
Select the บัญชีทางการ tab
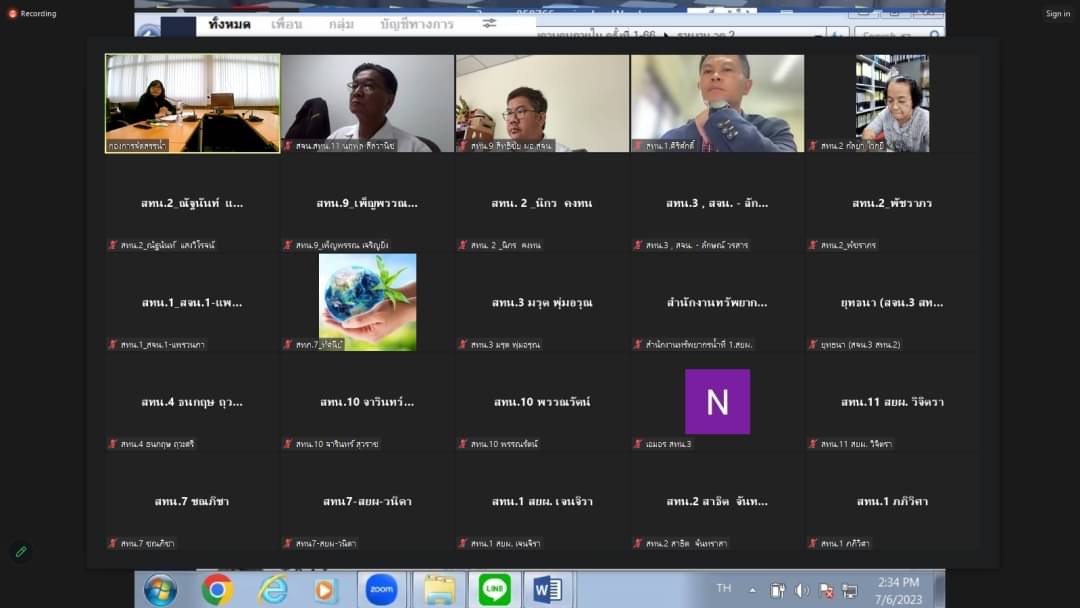click(417, 24)
